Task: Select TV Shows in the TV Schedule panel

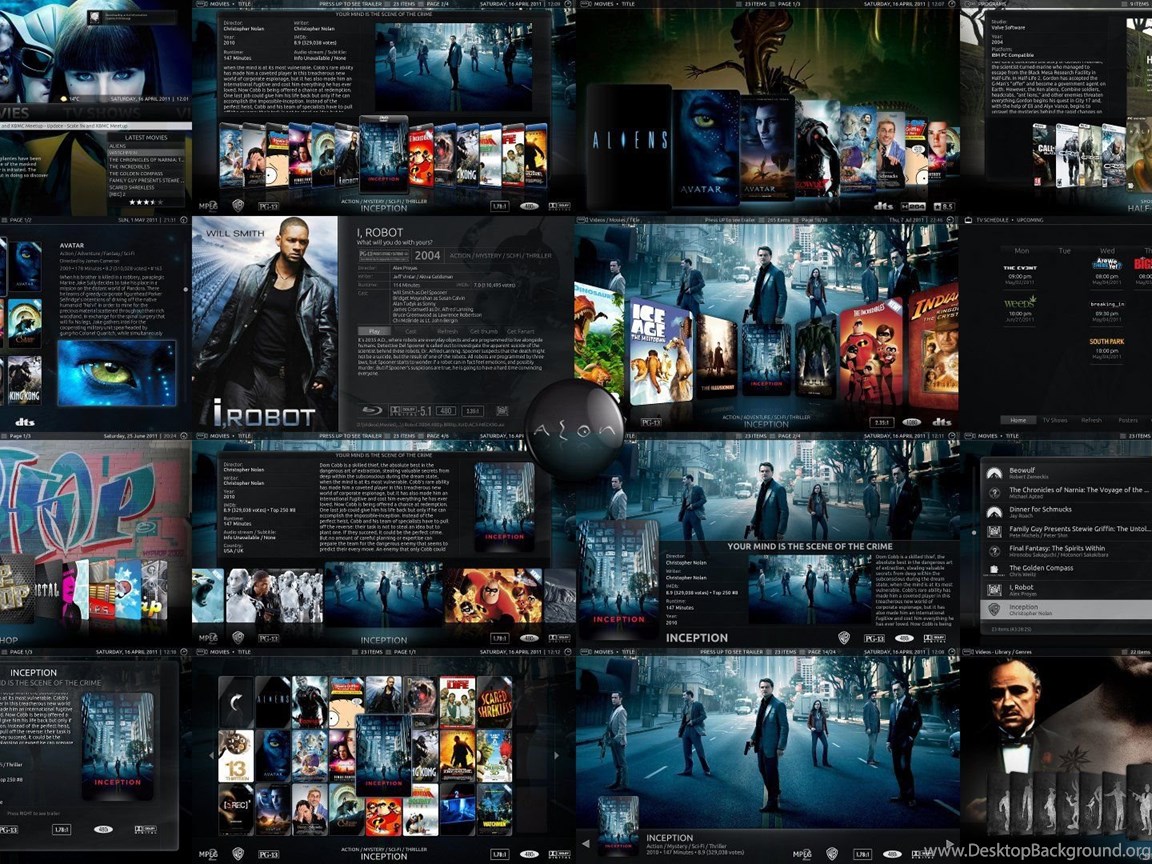Action: (x=1054, y=420)
